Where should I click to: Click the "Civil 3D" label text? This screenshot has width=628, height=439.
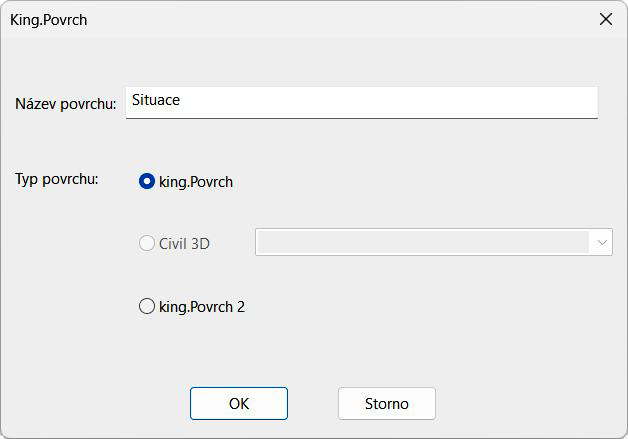click(184, 243)
